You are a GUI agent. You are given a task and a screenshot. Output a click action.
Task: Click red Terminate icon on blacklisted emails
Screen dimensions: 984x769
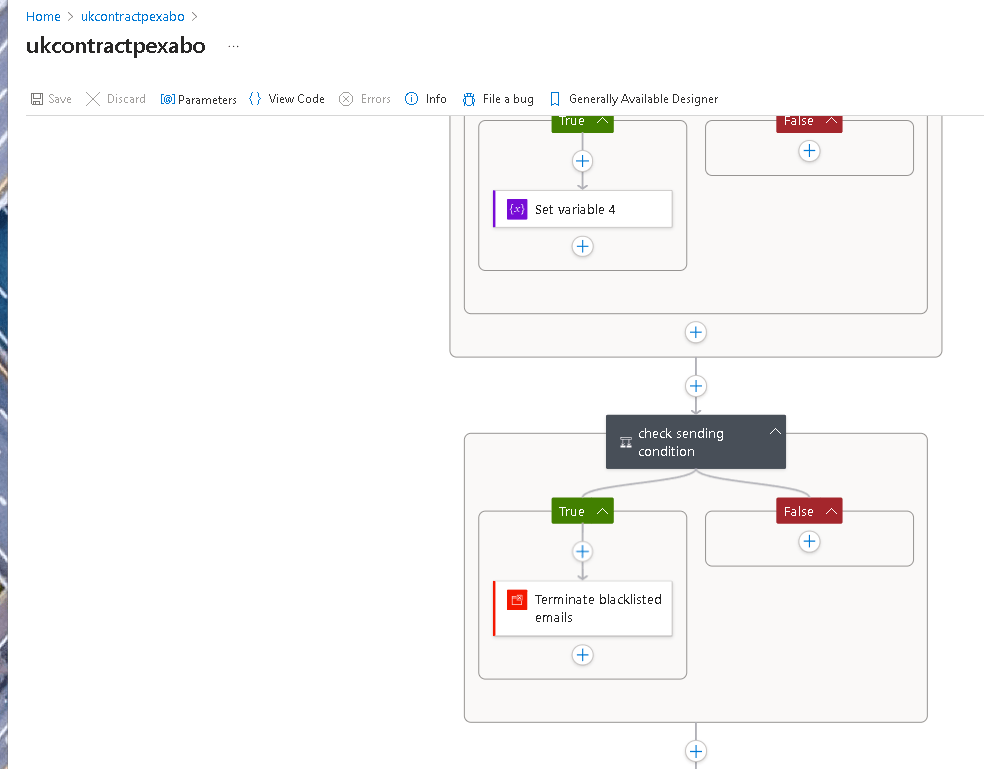516,600
